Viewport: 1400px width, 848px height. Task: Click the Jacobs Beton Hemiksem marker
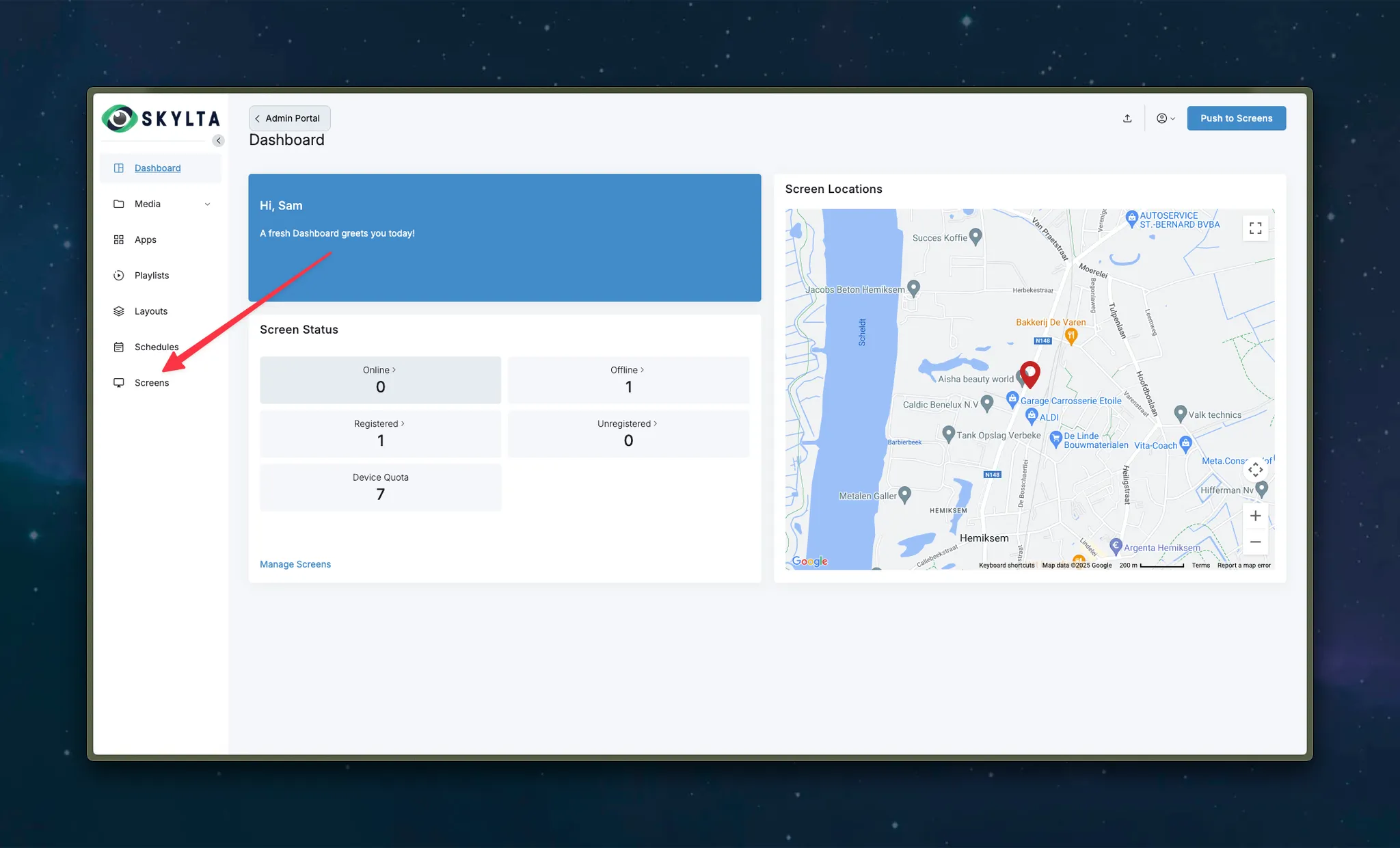click(913, 288)
